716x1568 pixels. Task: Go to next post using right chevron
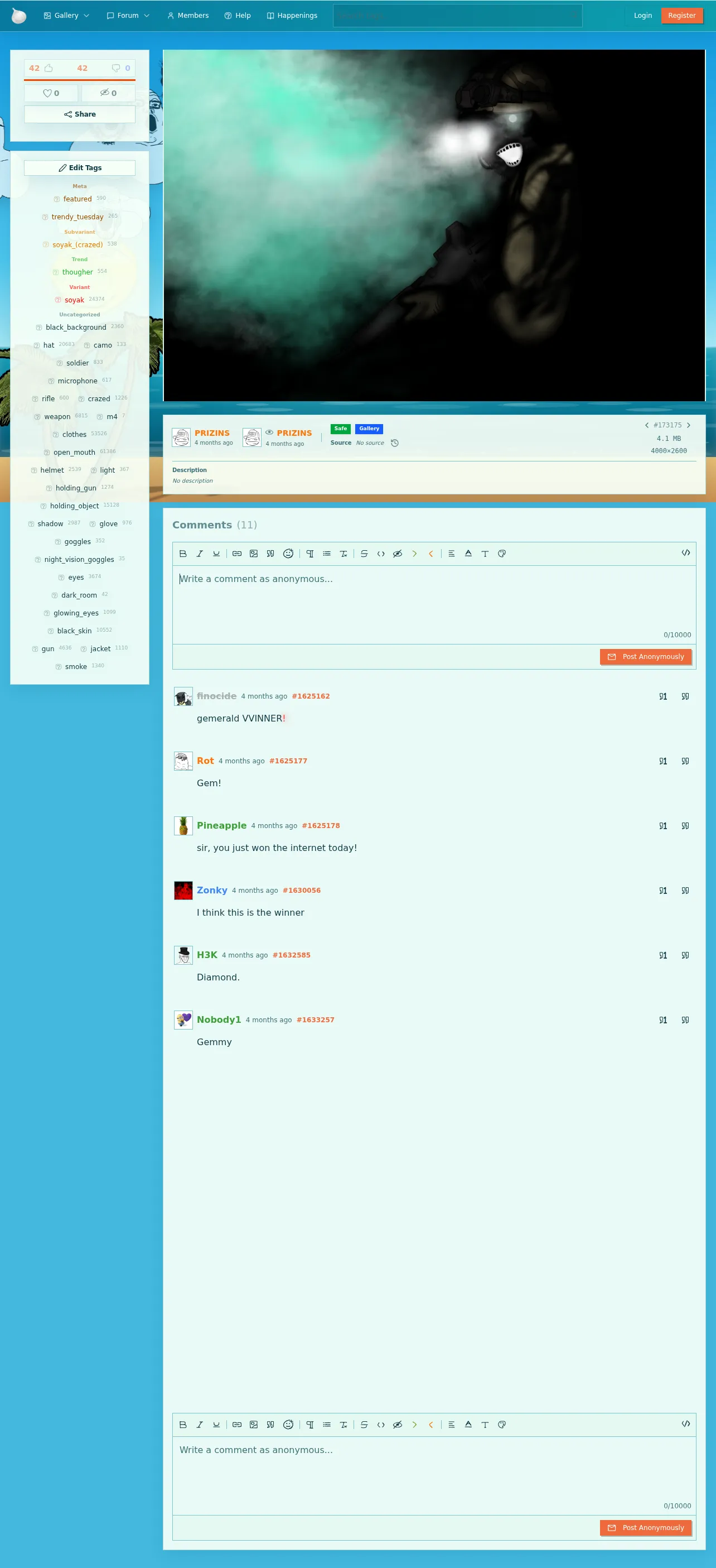[689, 425]
